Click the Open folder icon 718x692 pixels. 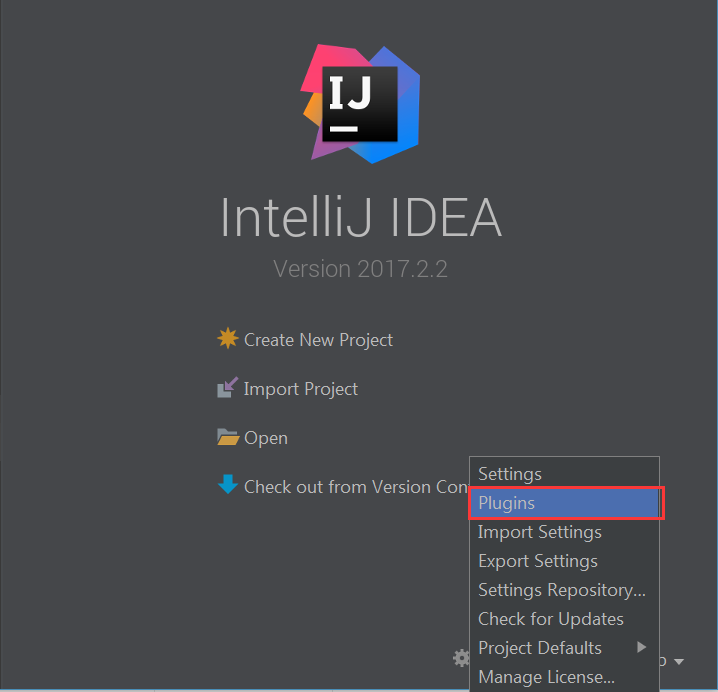[228, 437]
